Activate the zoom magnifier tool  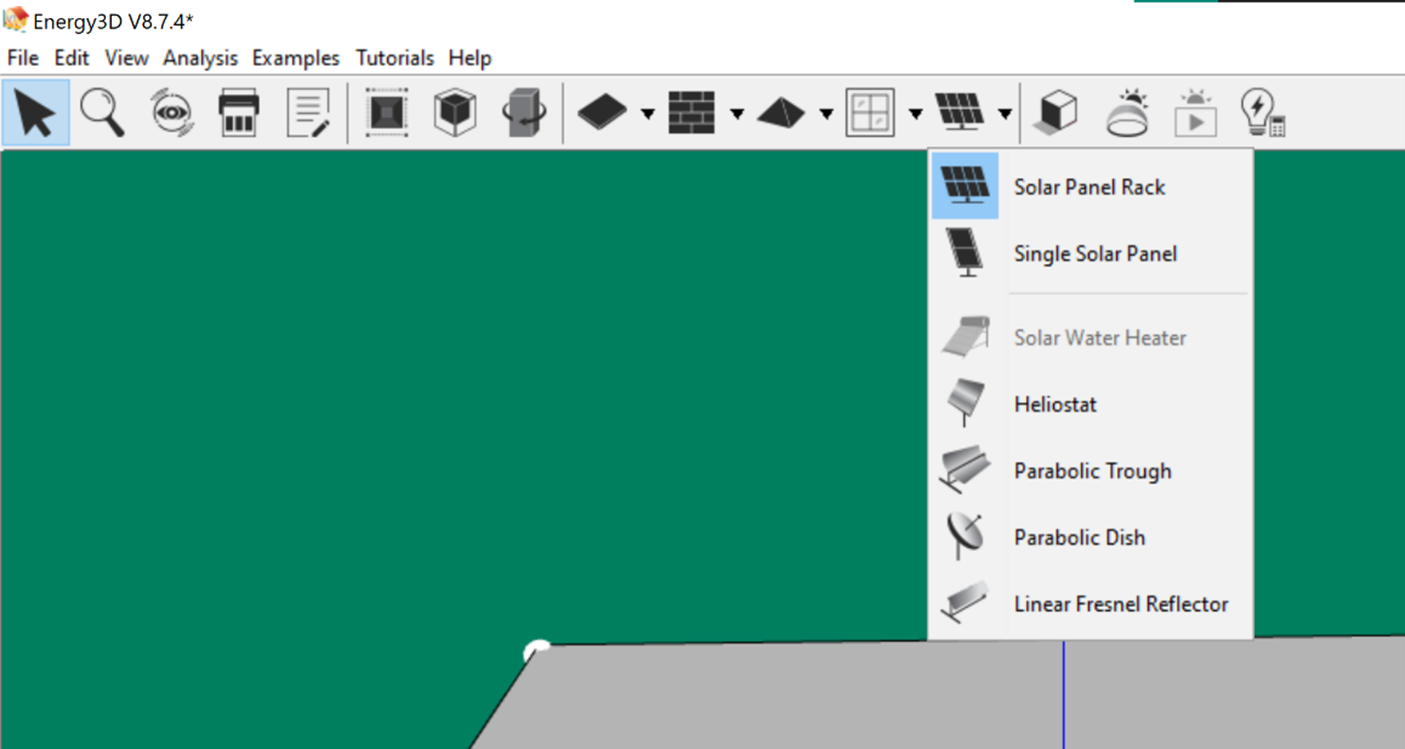[x=100, y=113]
